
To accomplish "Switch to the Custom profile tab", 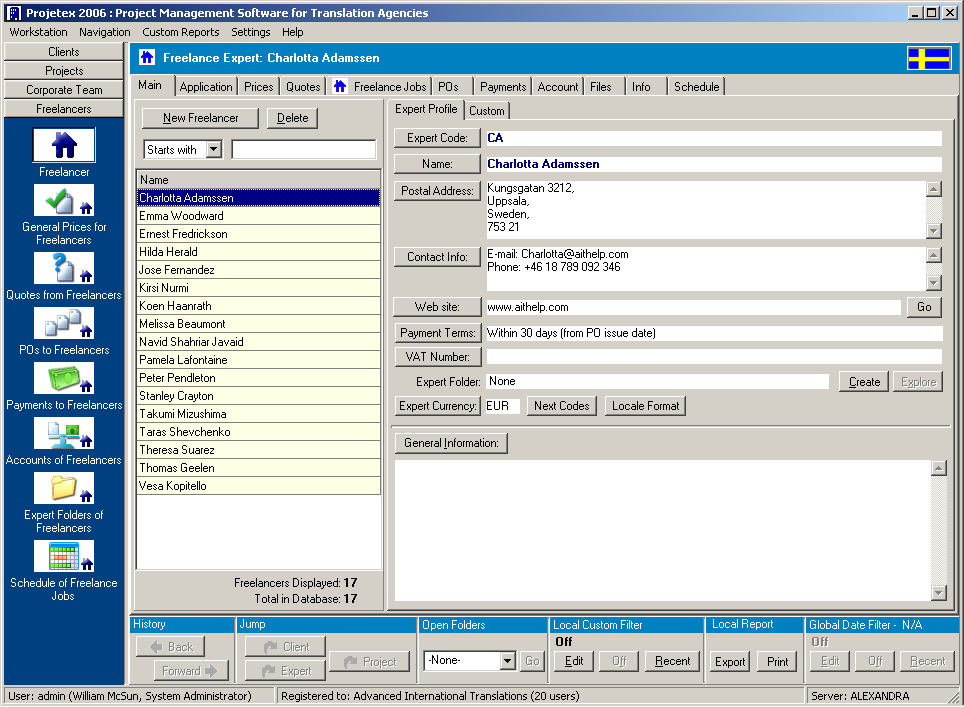I will (x=487, y=111).
